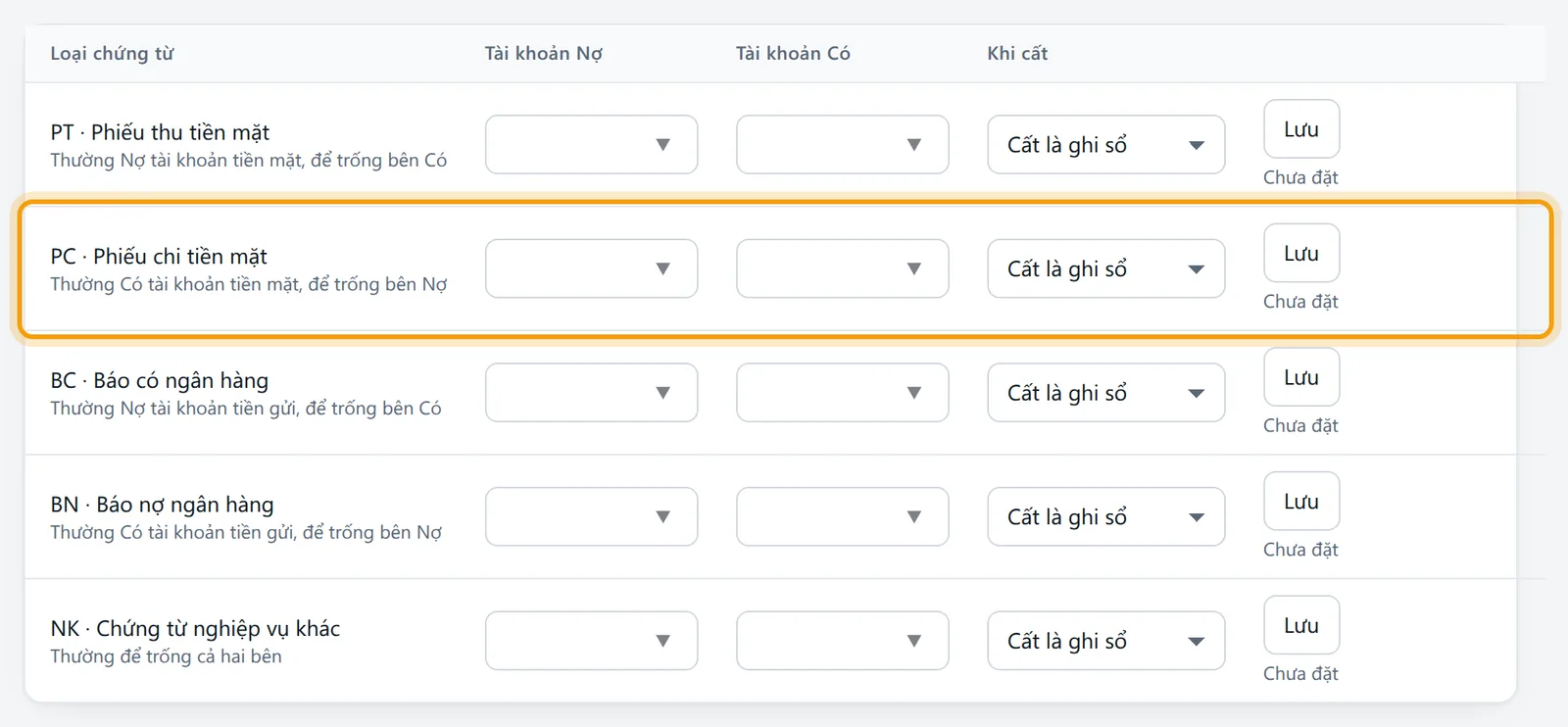
Task: Open Tài khoản Nợ dropdown for BC Báo có ngân hàng
Action: 591,393
